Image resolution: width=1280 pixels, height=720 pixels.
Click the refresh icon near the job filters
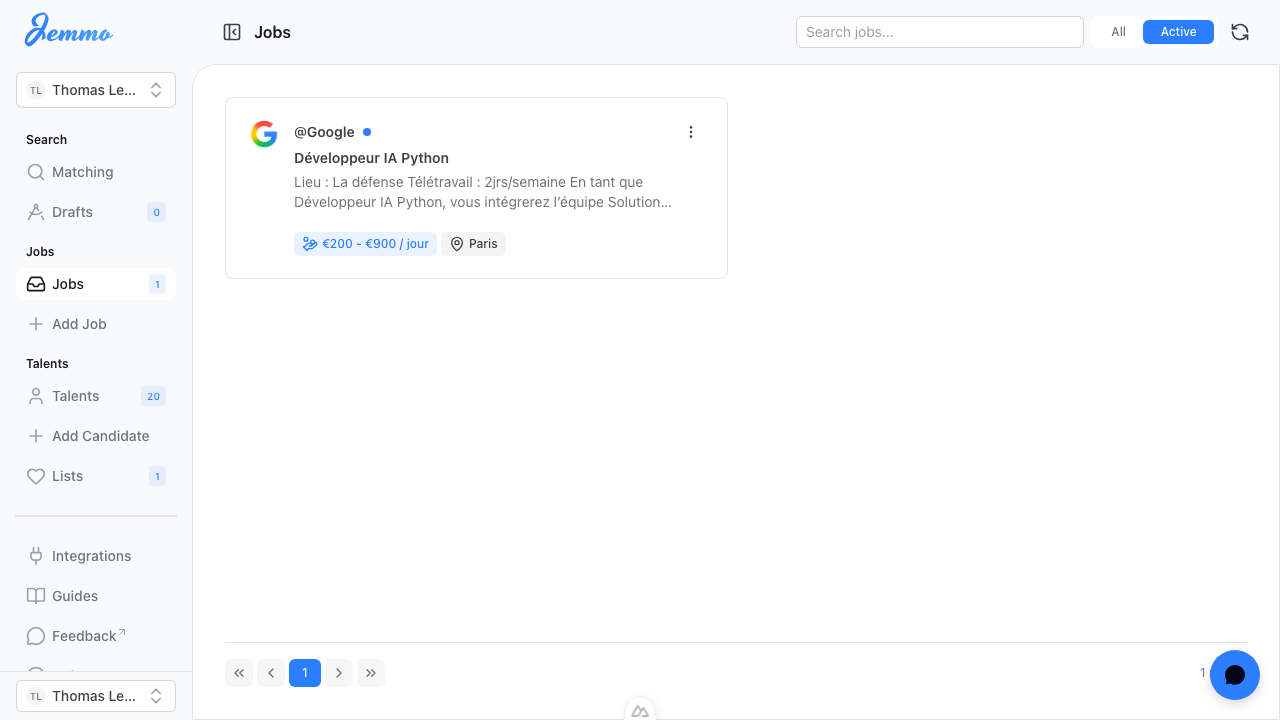tap(1239, 32)
